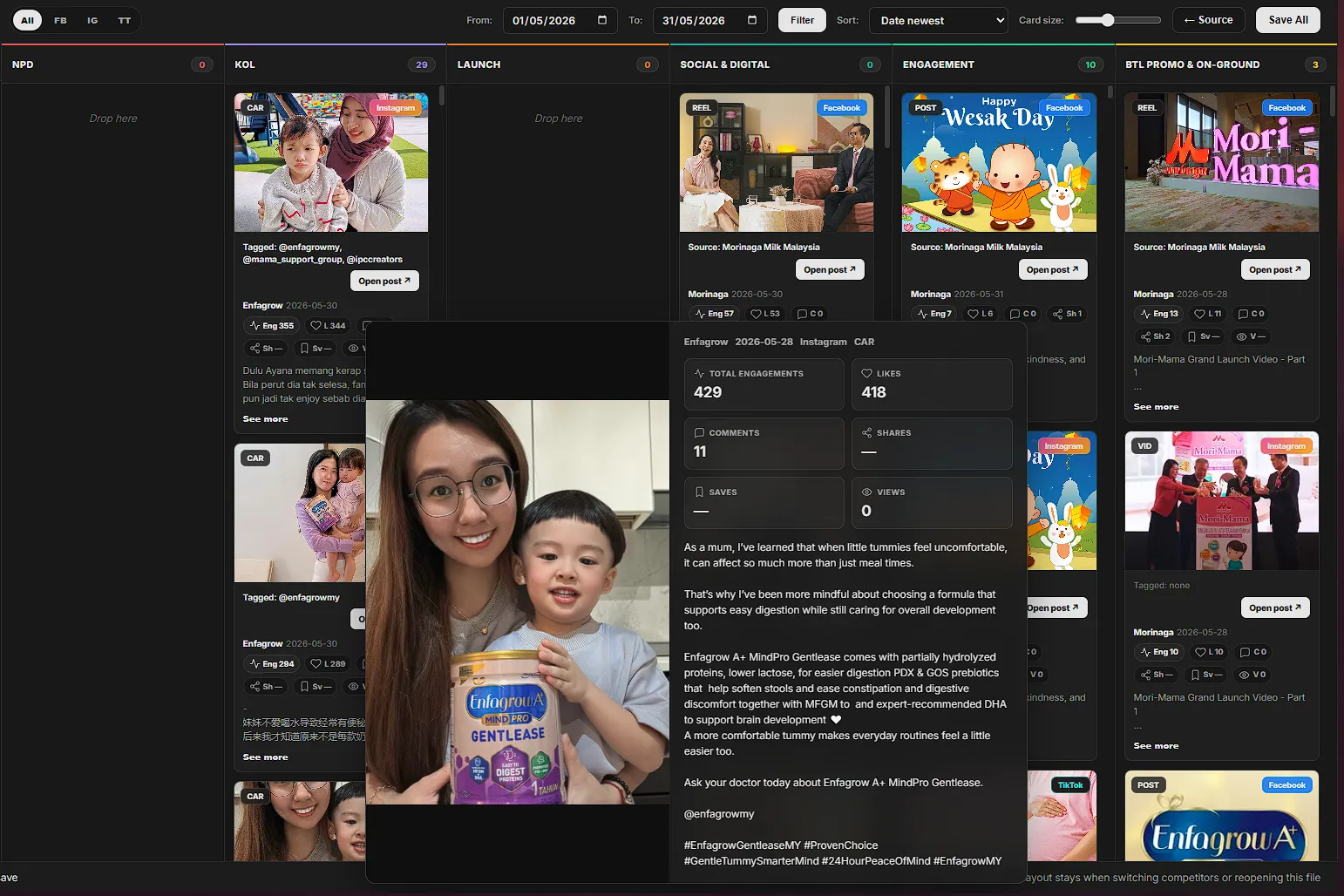1344x896 pixels.
Task: Click the Eng 13 engagement chip
Action: (x=1158, y=314)
